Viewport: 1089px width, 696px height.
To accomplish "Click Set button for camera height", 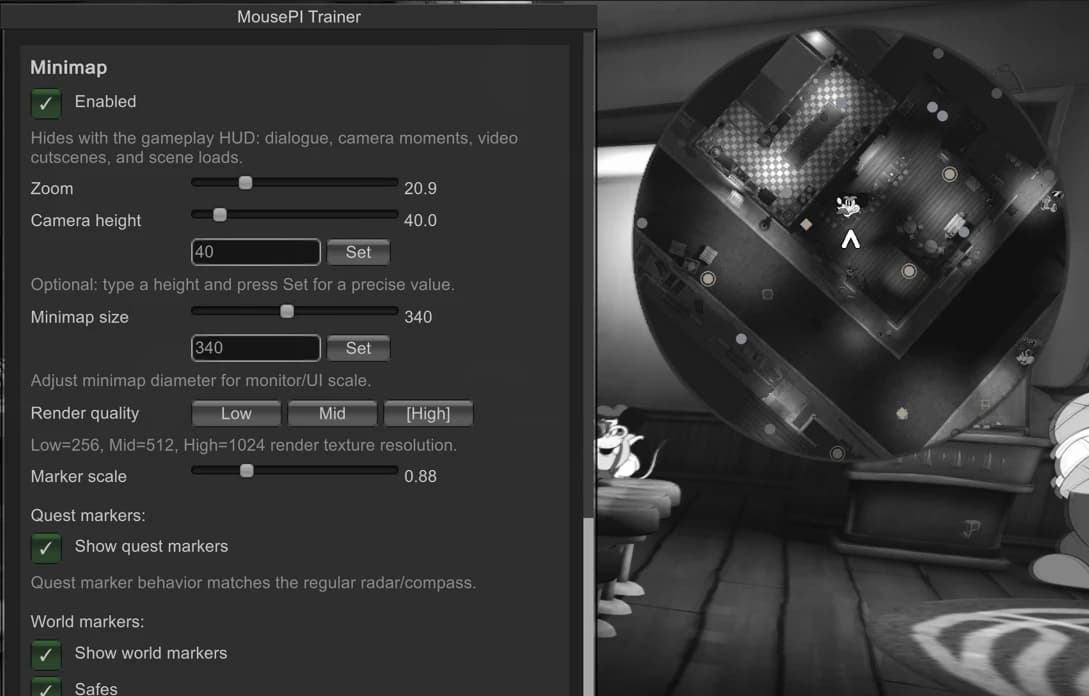I will 358,252.
